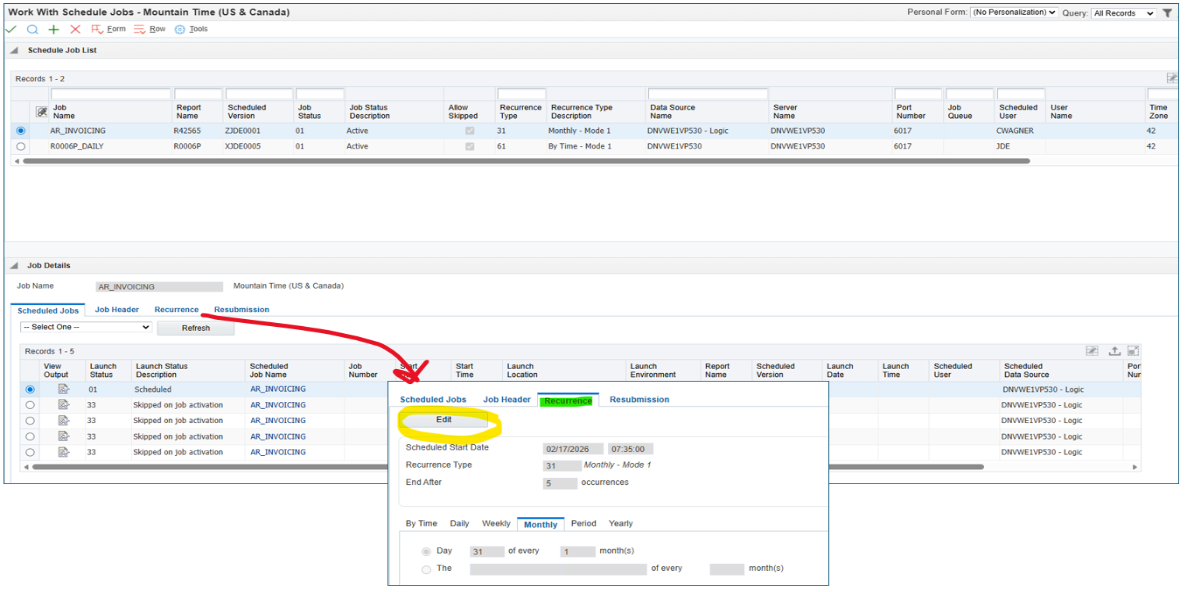1187x592 pixels.
Task: Select the R0006P_DAILY job radio button
Action: tap(21, 146)
